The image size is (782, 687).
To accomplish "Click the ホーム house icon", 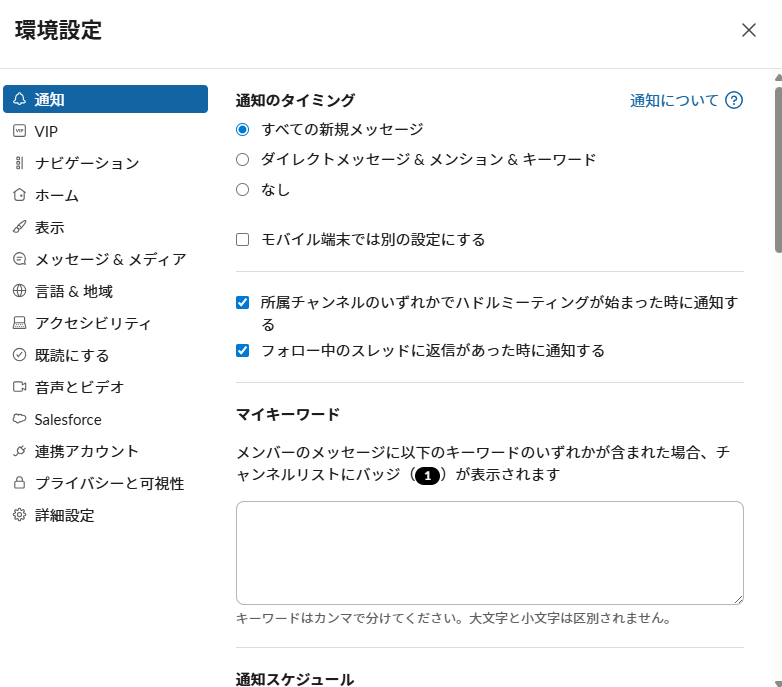I will (19, 195).
